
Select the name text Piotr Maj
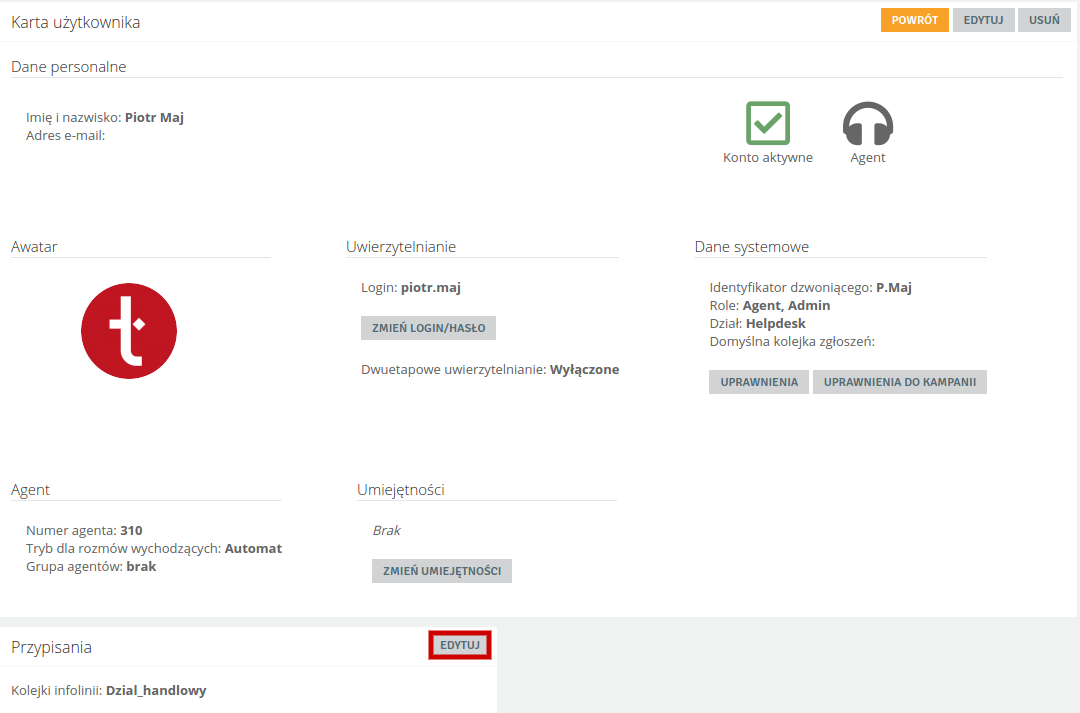pyautogui.click(x=154, y=117)
